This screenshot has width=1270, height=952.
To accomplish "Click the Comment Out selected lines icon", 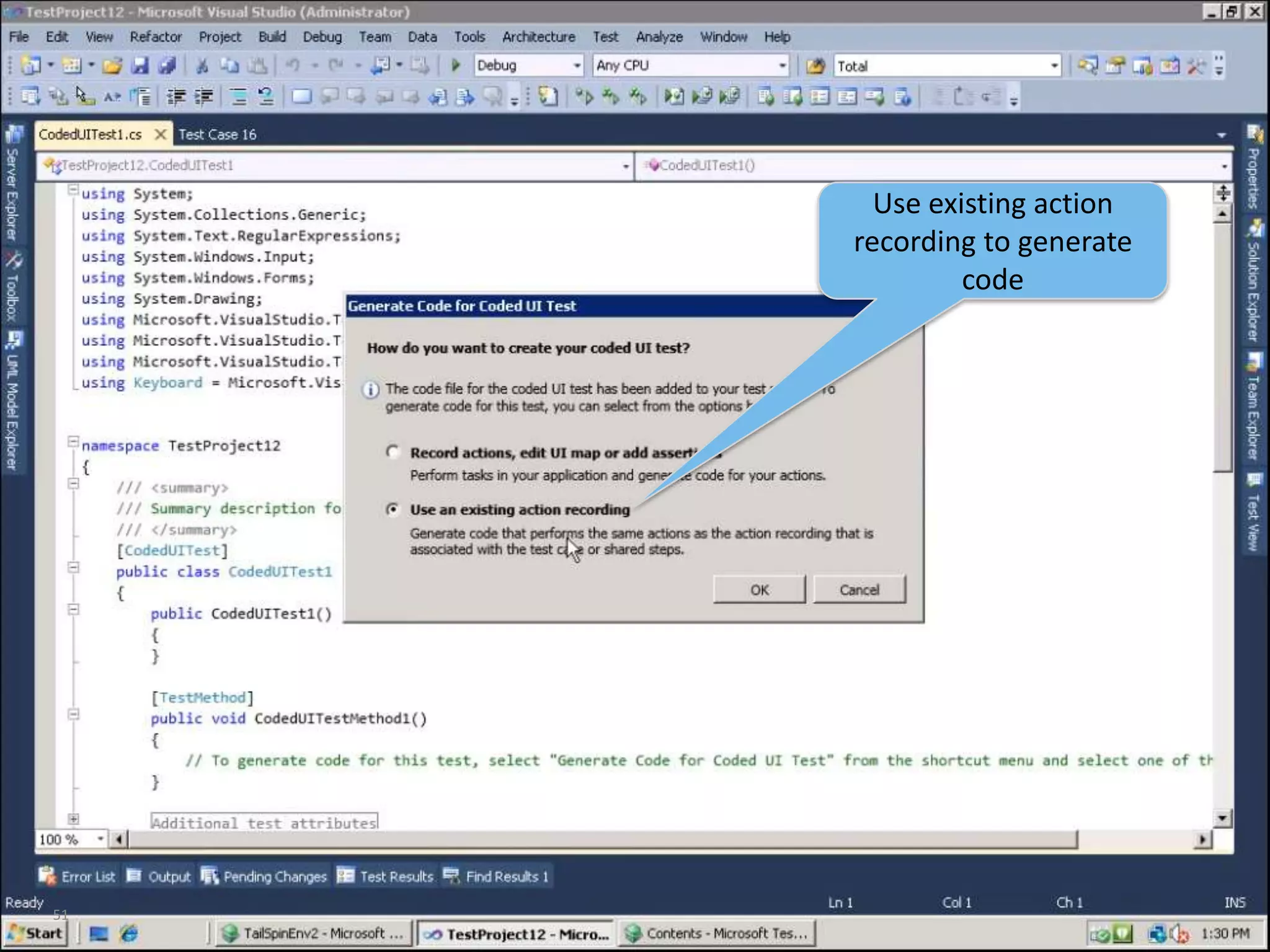I will 239,96.
